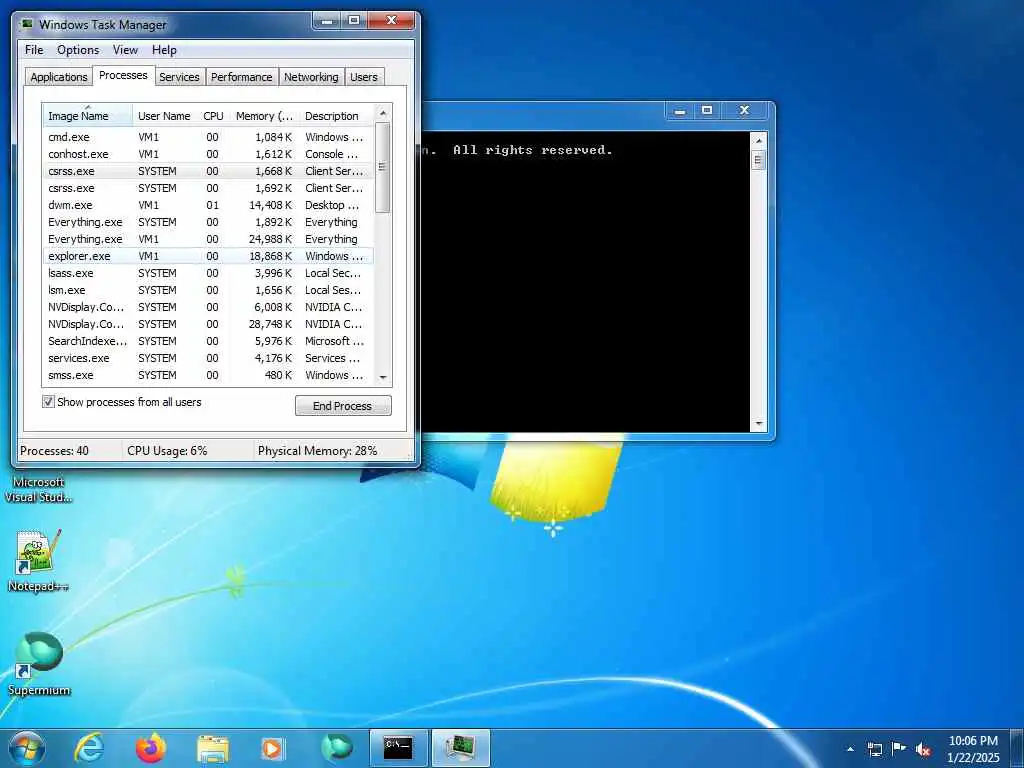
Task: Select Supermium desktop shortcut
Action: click(x=39, y=664)
